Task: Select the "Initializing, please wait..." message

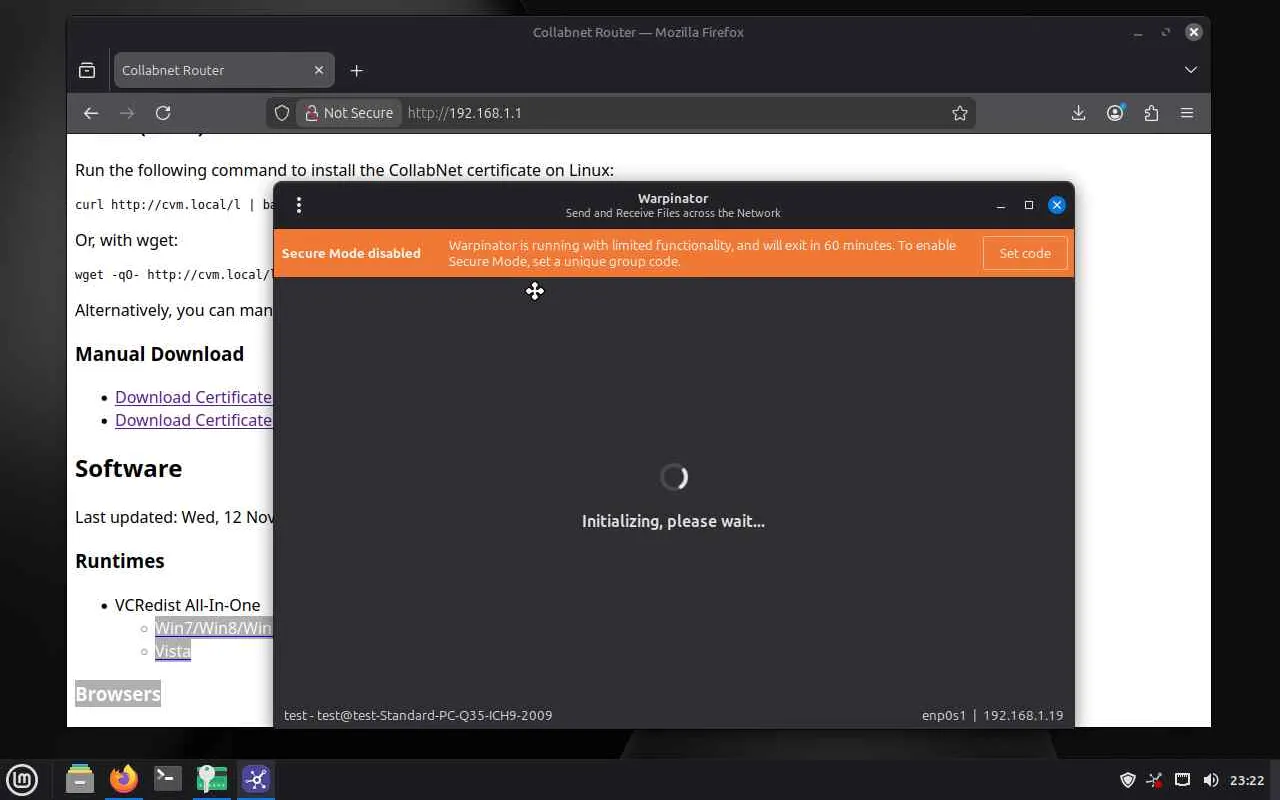Action: 673,521
